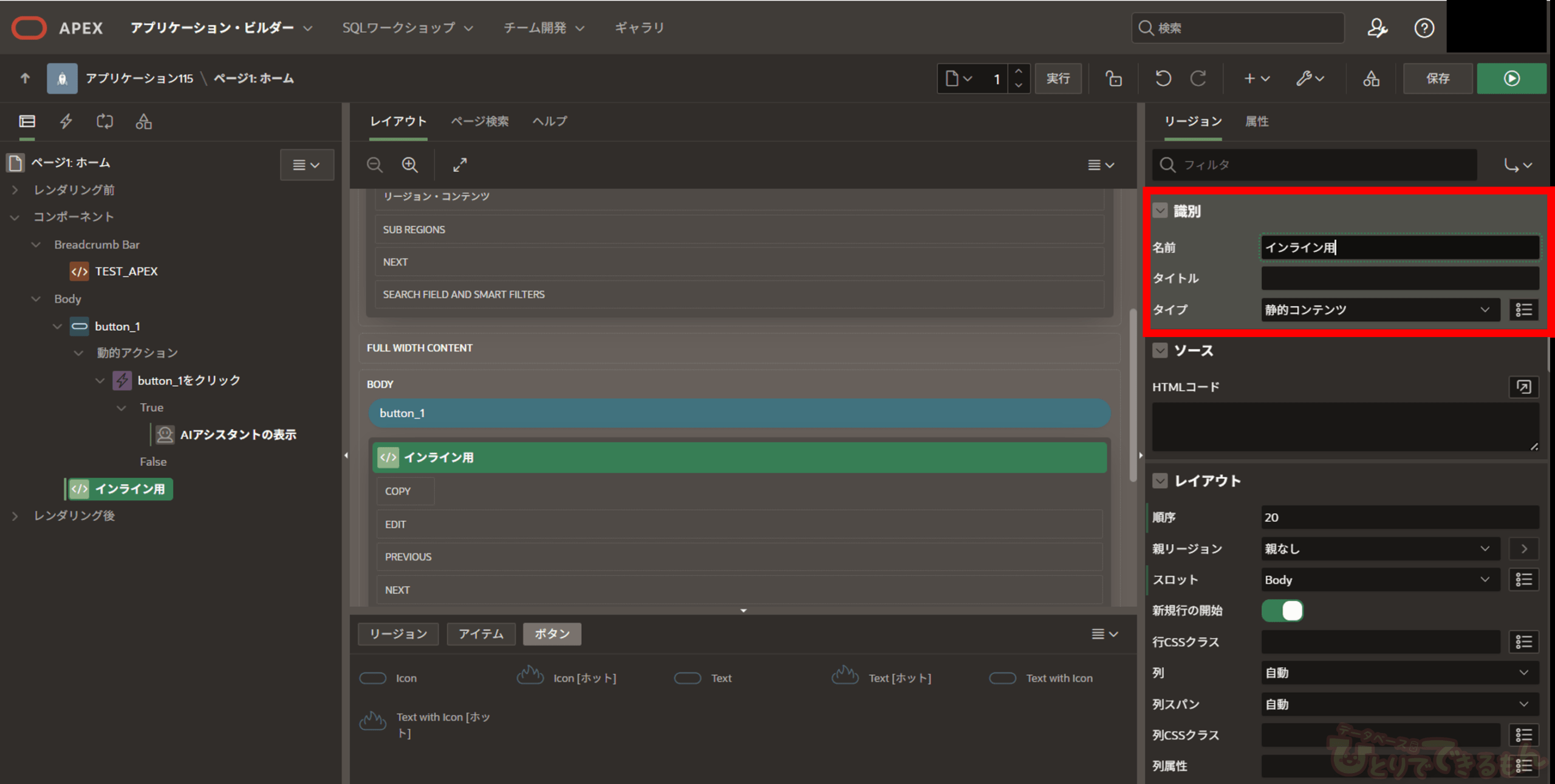Image resolution: width=1555 pixels, height=784 pixels.
Task: Open the help question mark icon
Action: 1423,28
